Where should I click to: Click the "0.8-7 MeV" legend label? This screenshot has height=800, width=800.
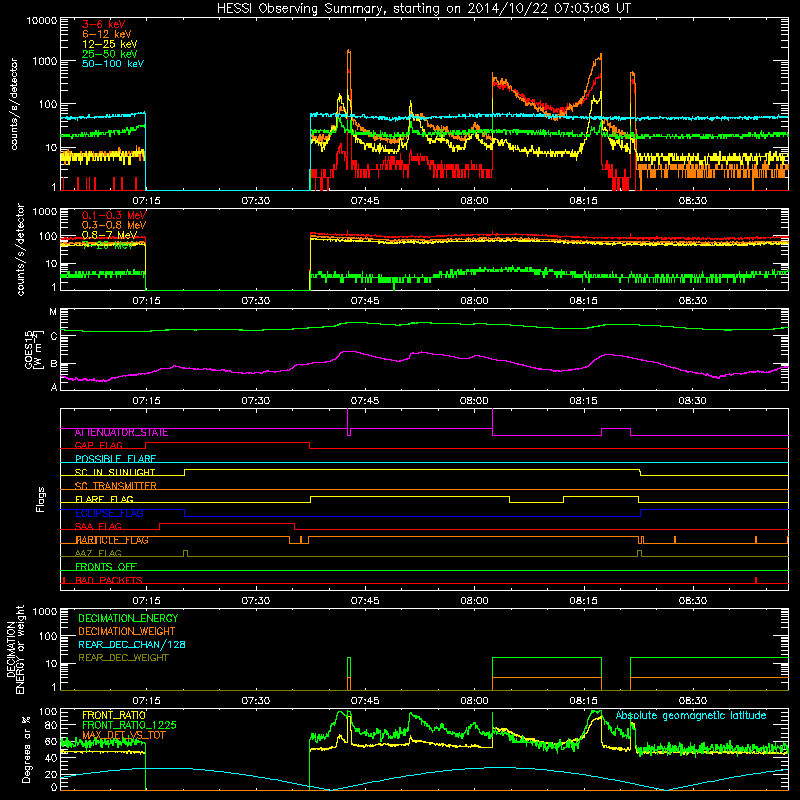(x=109, y=235)
